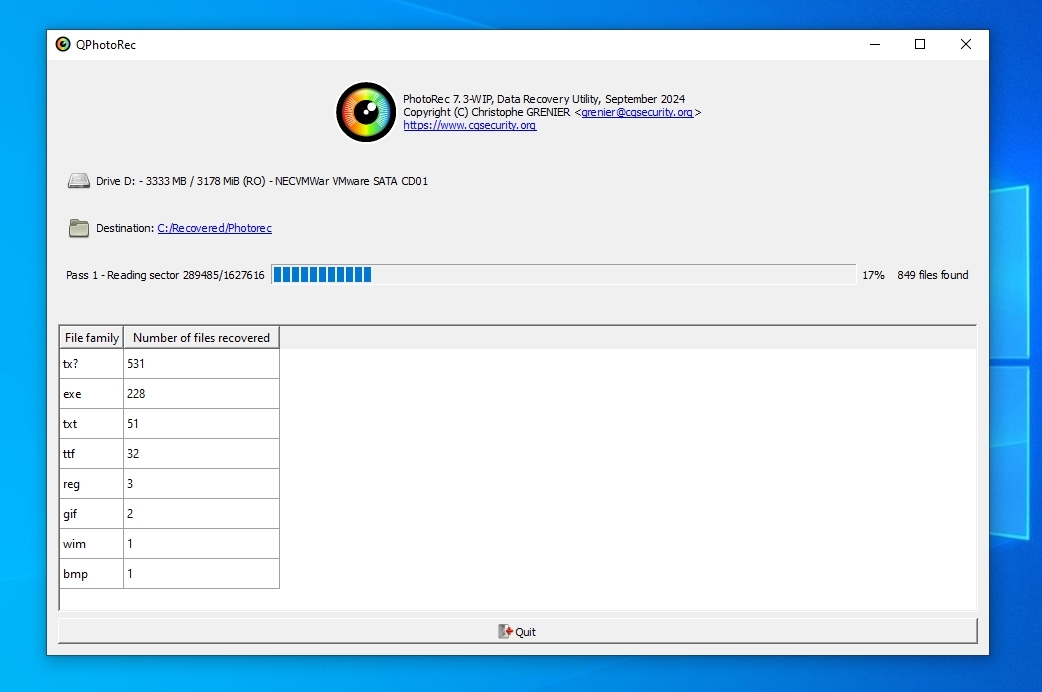The height and width of the screenshot is (692, 1042).
Task: Select the bmp file family cell
Action: click(92, 574)
